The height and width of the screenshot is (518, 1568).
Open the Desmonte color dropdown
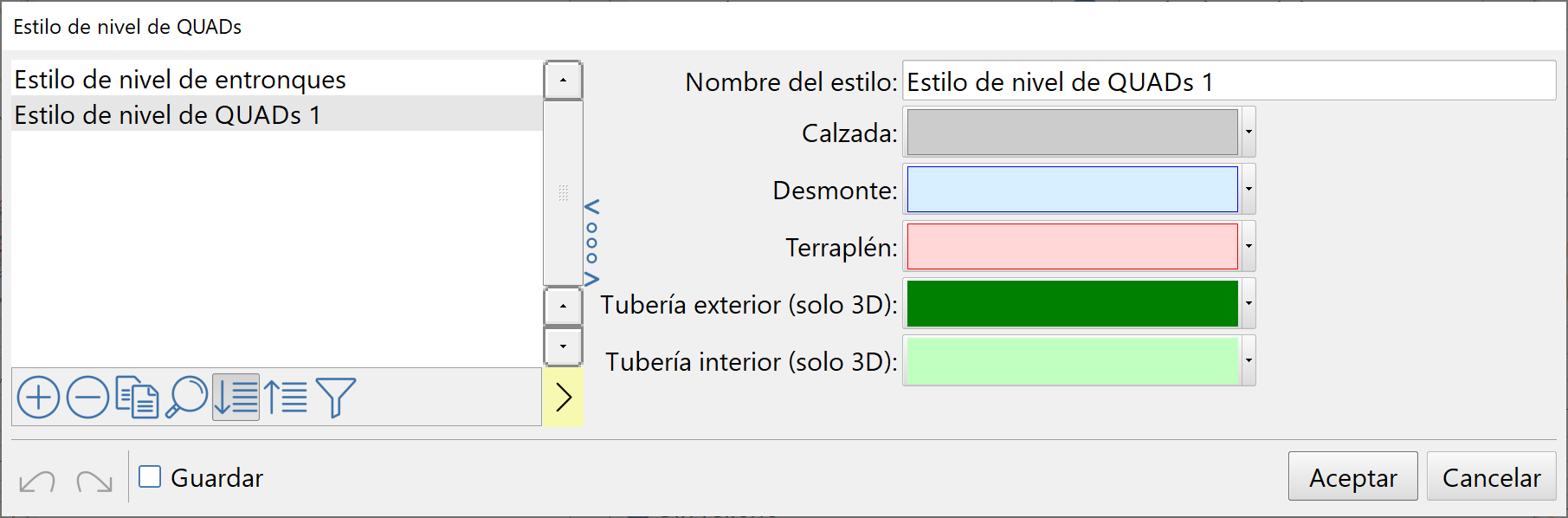click(1248, 190)
